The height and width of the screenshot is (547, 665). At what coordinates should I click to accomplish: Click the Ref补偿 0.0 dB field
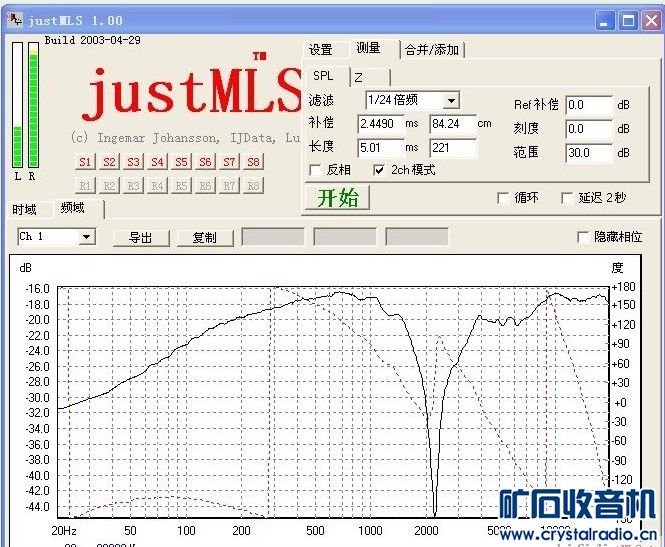(x=589, y=105)
